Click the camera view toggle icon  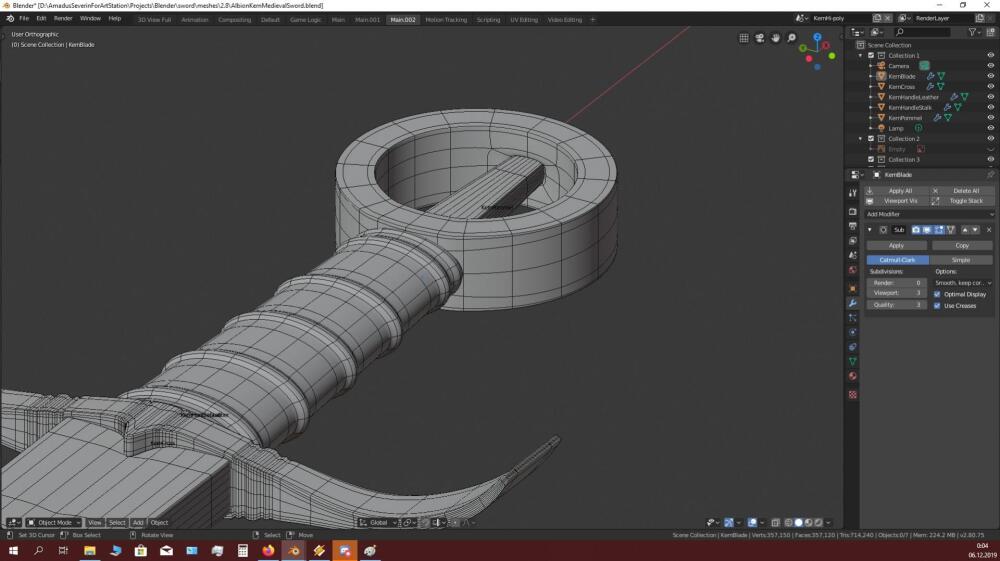pos(760,38)
